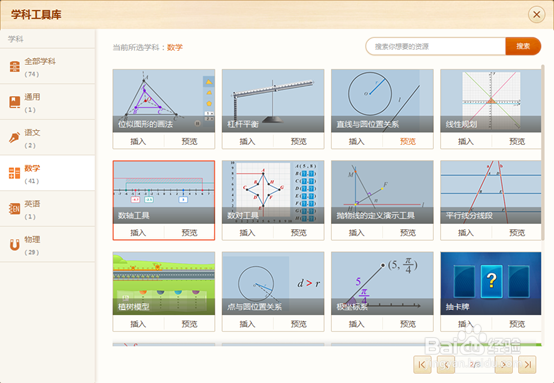Open the 线性规划 thumbnail
The image size is (554, 383).
click(x=491, y=101)
